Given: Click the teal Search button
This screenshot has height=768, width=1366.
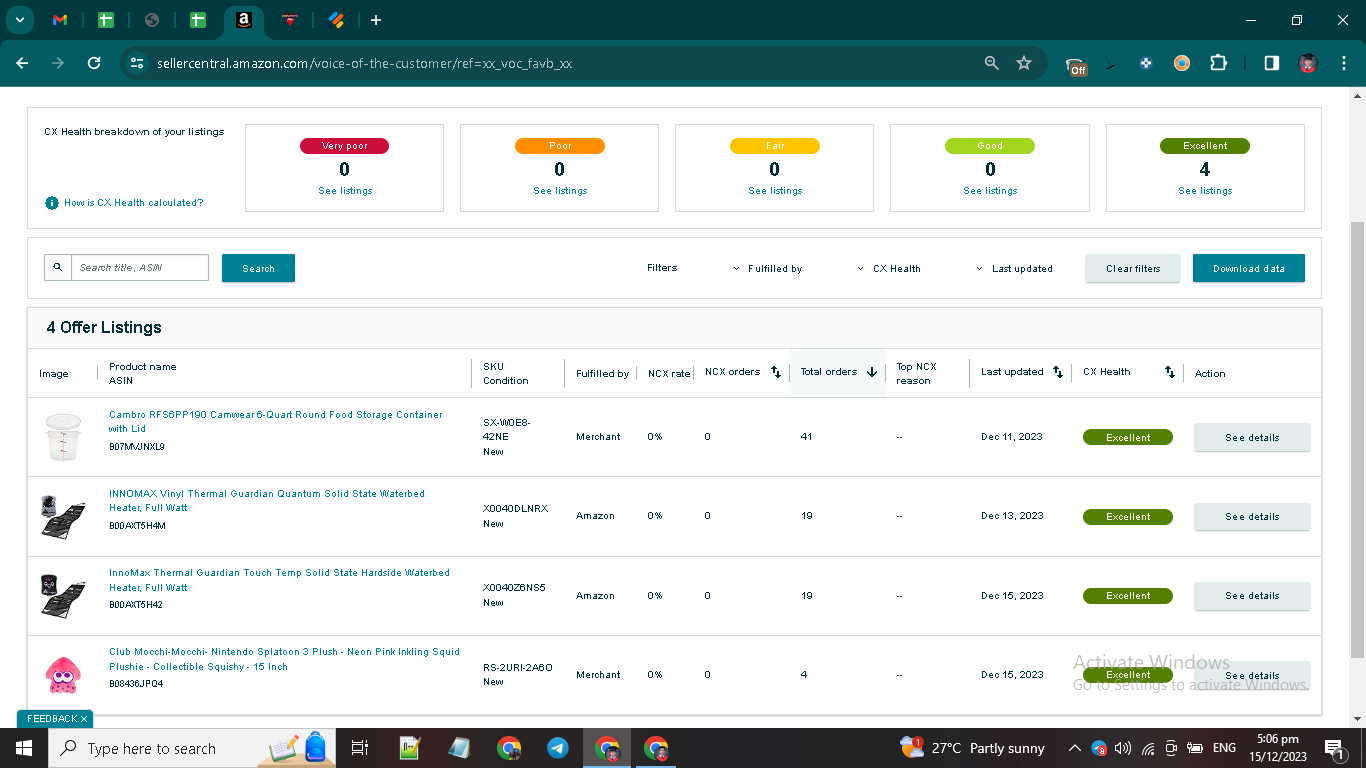Looking at the screenshot, I should click(x=258, y=268).
